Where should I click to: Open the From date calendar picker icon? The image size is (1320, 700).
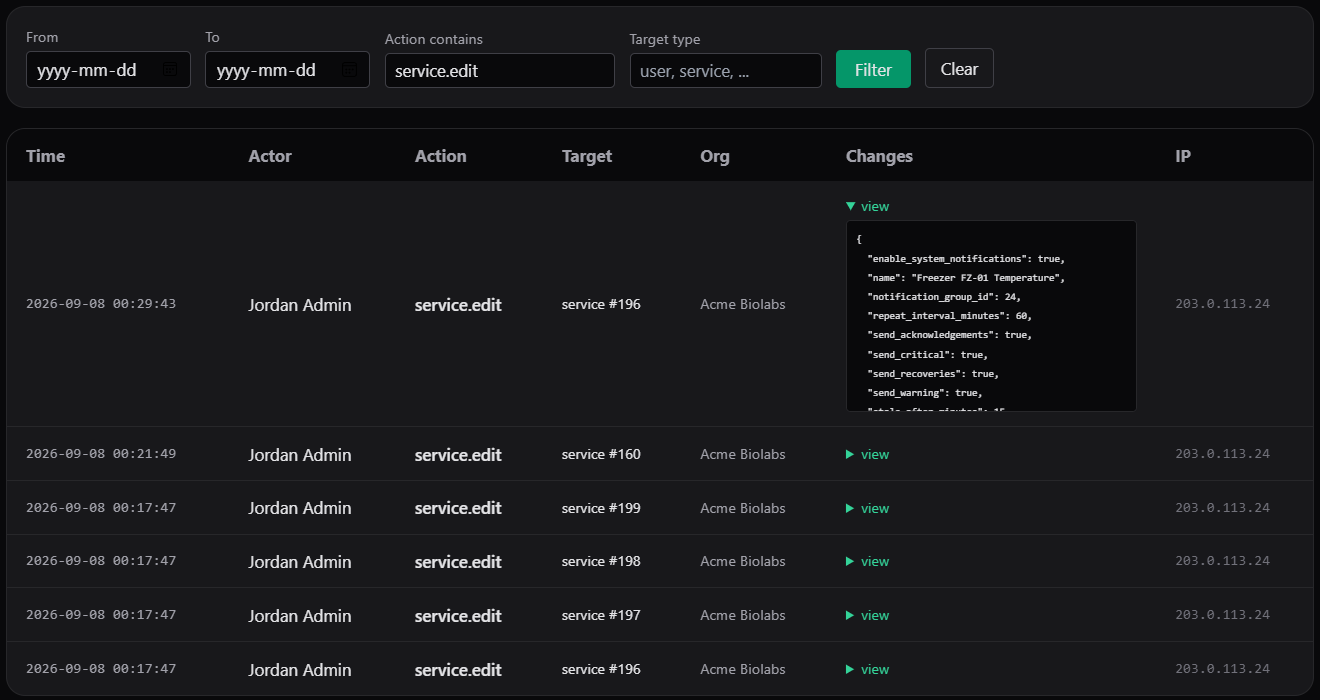pos(170,70)
